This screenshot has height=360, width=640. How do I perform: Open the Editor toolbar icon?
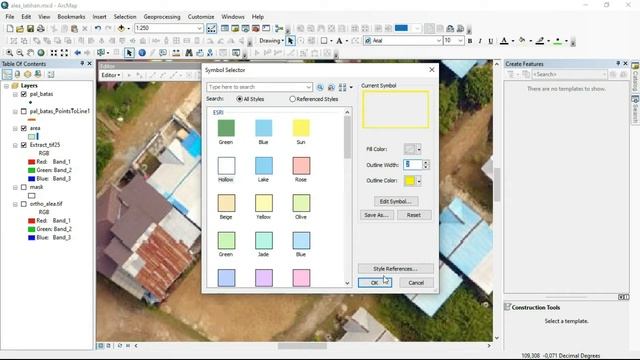pyautogui.click(x=211, y=29)
